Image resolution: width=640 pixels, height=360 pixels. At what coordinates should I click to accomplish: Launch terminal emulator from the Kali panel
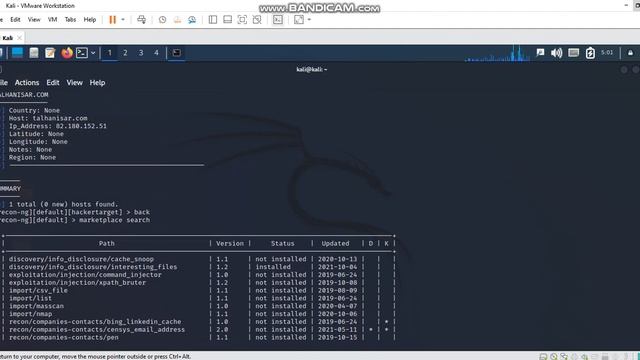click(x=82, y=53)
